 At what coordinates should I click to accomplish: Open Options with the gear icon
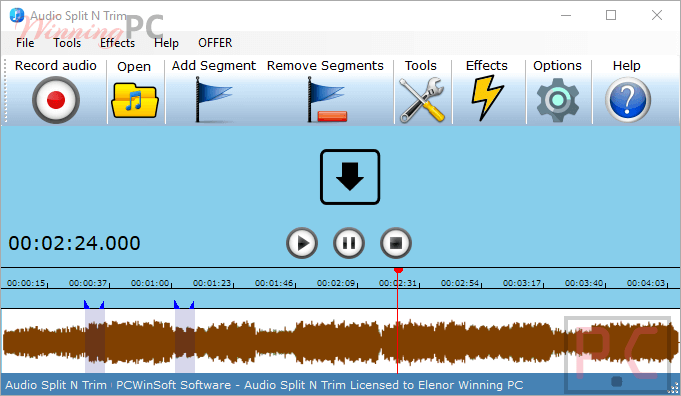tap(558, 100)
